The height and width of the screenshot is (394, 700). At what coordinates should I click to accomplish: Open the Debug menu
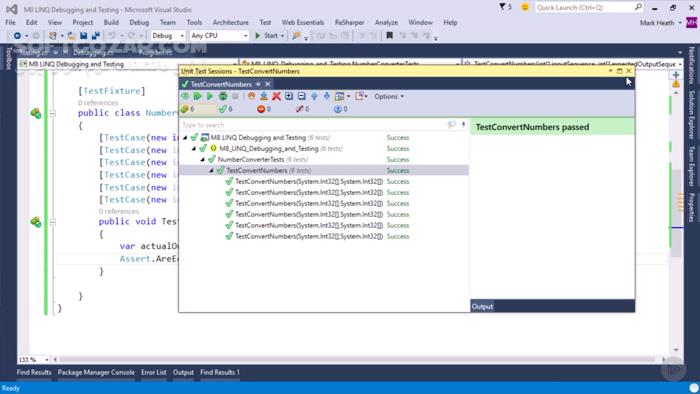pyautogui.click(x=139, y=22)
